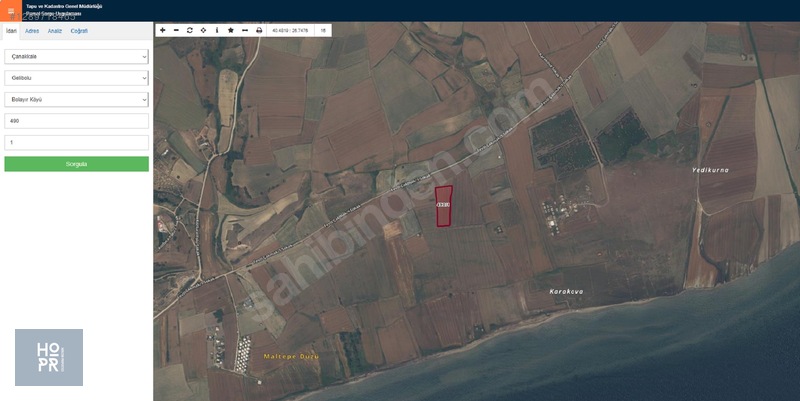Click the Maltepe Düzü map label
This screenshot has width=800, height=401.
coord(291,356)
